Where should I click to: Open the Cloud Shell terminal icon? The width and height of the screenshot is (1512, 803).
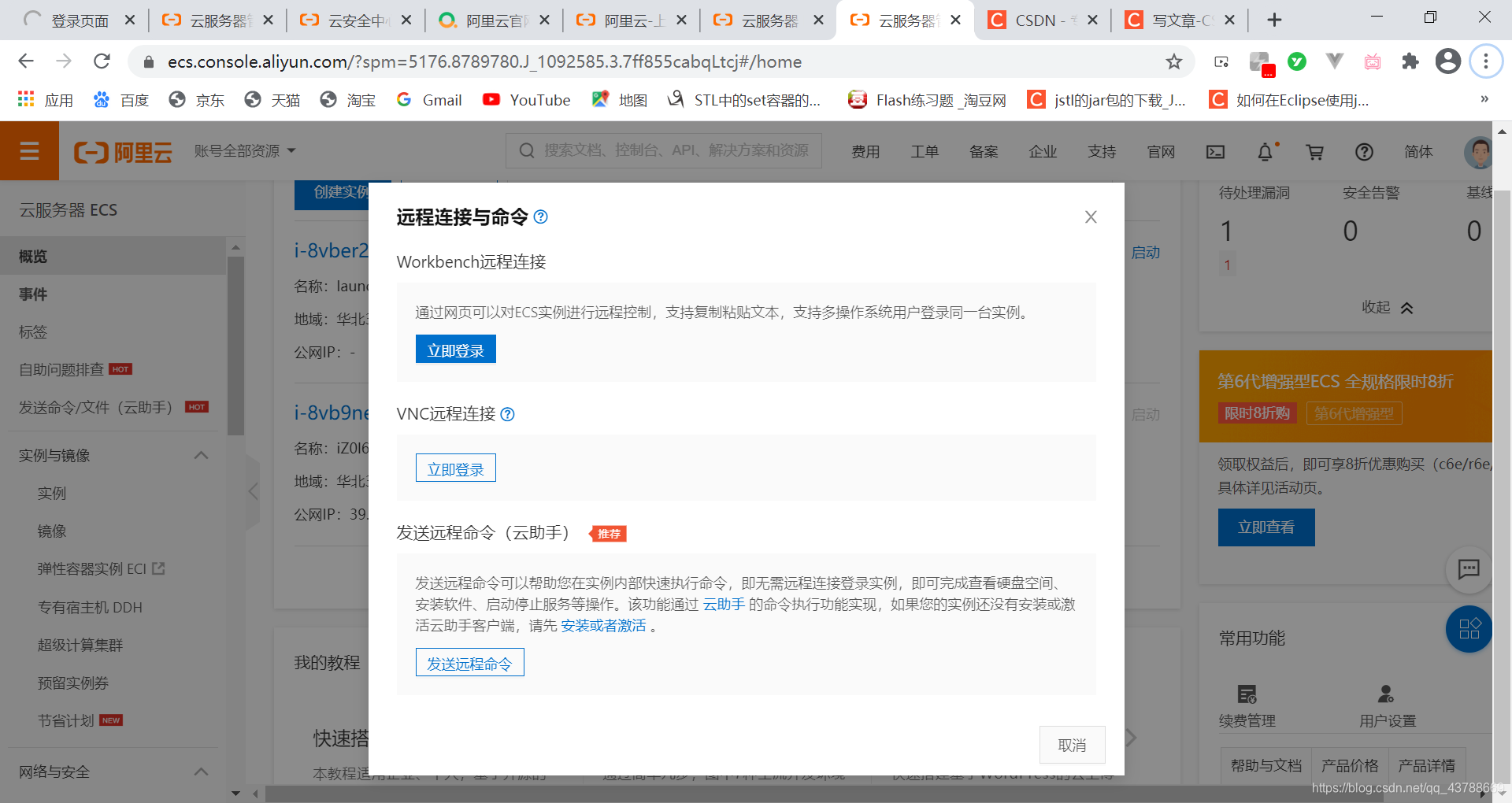pyautogui.click(x=1216, y=152)
